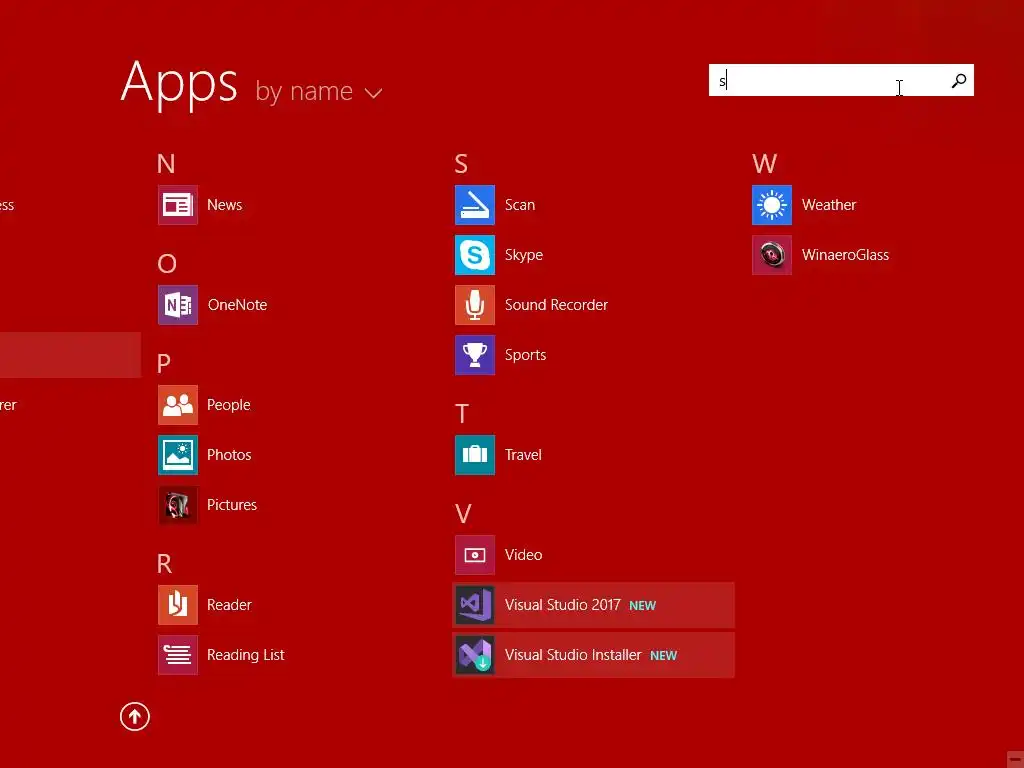Open the Reader app icon
The image size is (1024, 768).
(x=178, y=605)
